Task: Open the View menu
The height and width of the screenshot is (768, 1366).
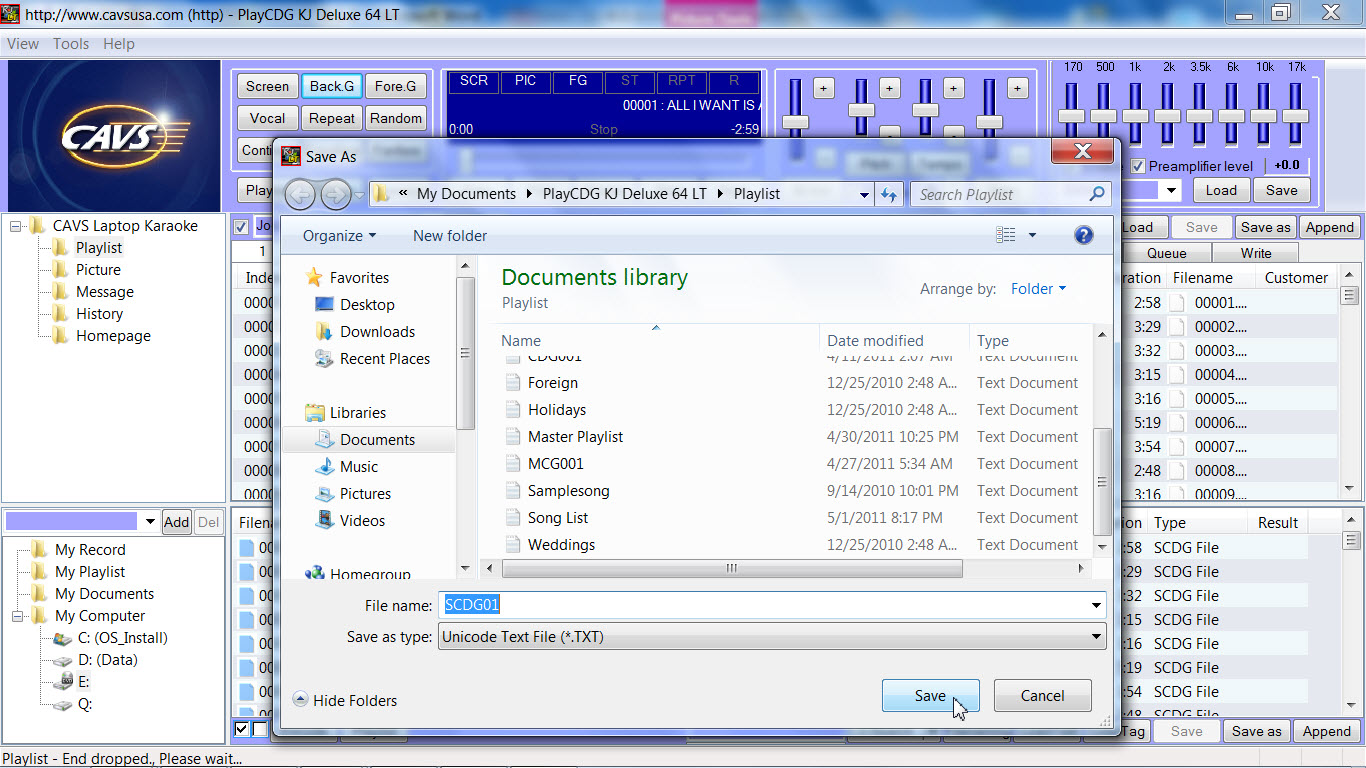Action: click(23, 44)
